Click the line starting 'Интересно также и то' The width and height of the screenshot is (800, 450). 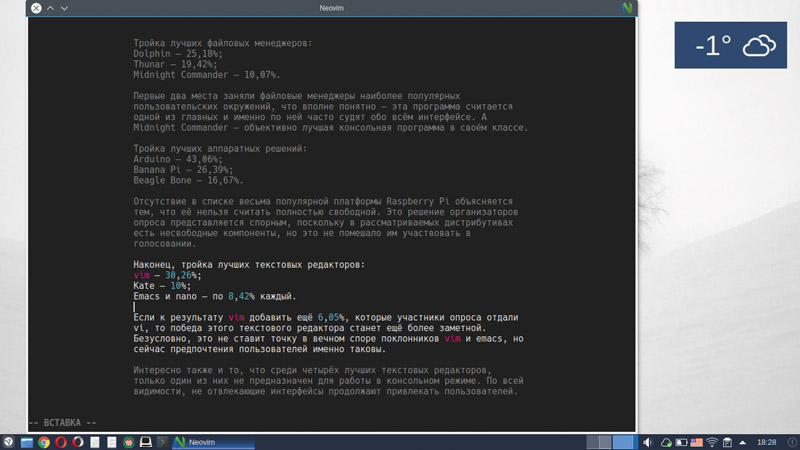[x=312, y=370]
